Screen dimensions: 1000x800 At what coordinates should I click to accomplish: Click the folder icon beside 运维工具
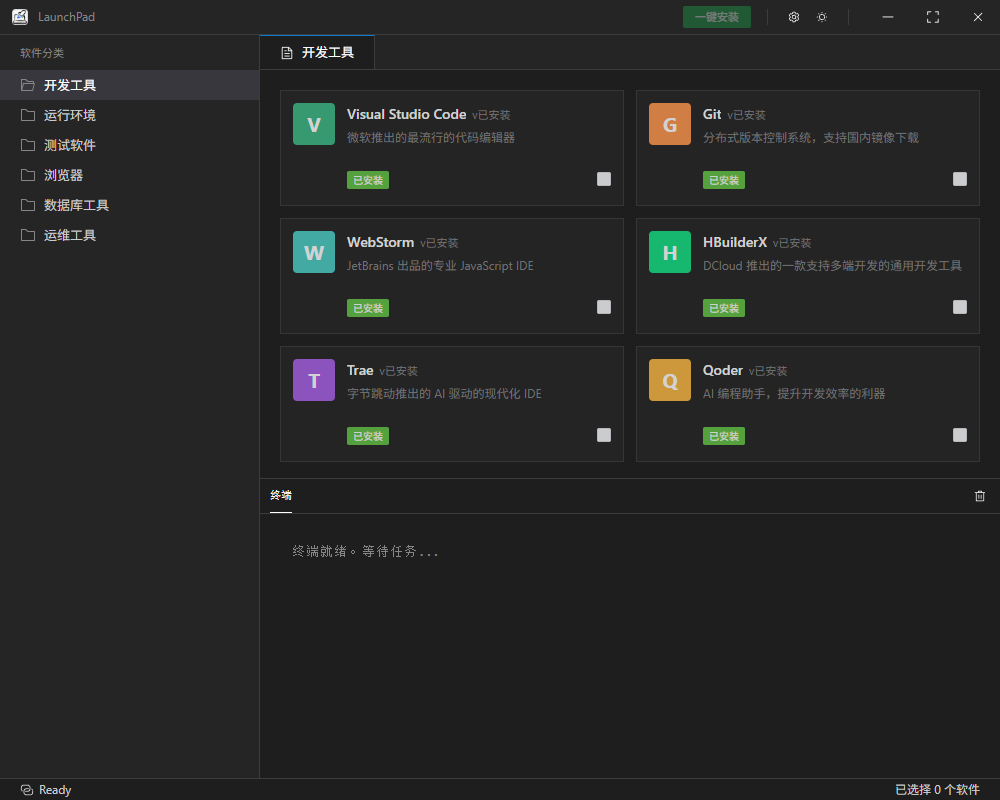click(27, 235)
